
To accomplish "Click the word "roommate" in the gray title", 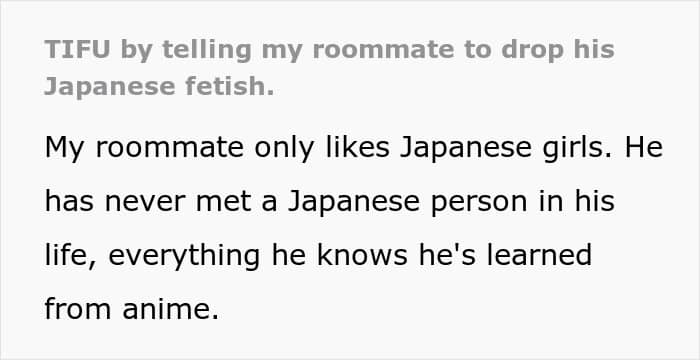I will (x=383, y=49).
